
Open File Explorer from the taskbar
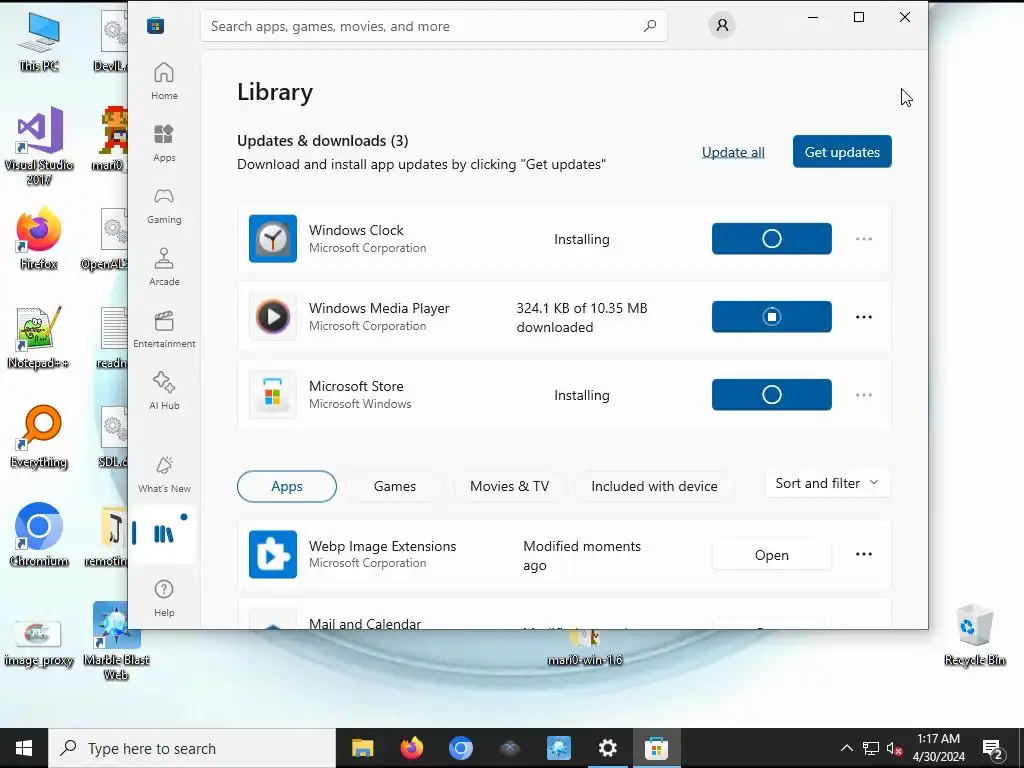coord(362,748)
